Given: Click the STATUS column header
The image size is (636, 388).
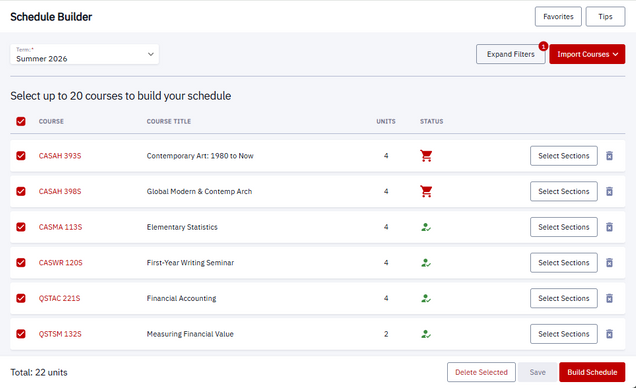Looking at the screenshot, I should click(432, 121).
